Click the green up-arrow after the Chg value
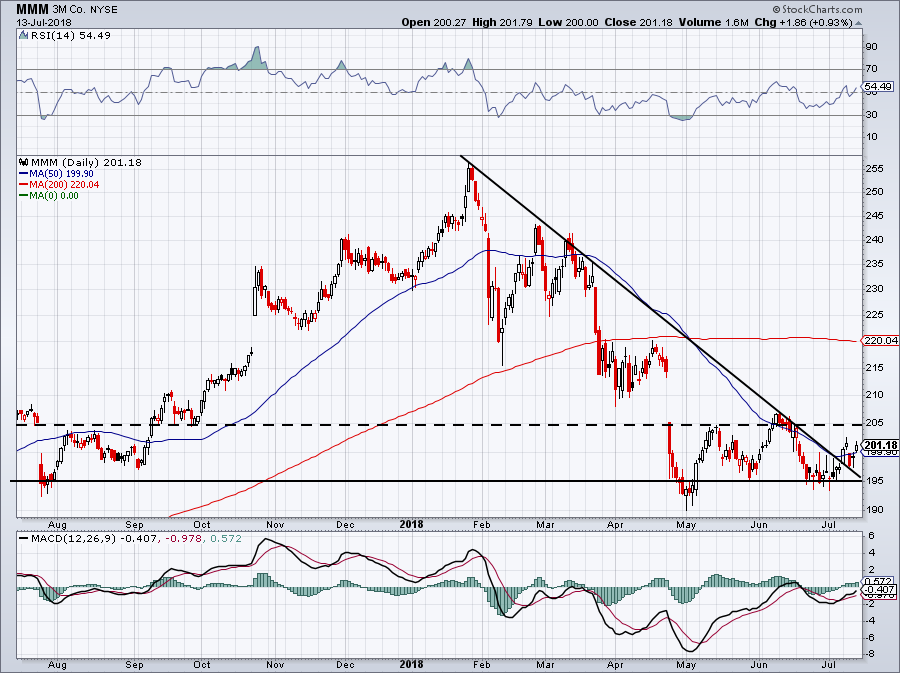900x673 pixels. pyautogui.click(x=859, y=24)
